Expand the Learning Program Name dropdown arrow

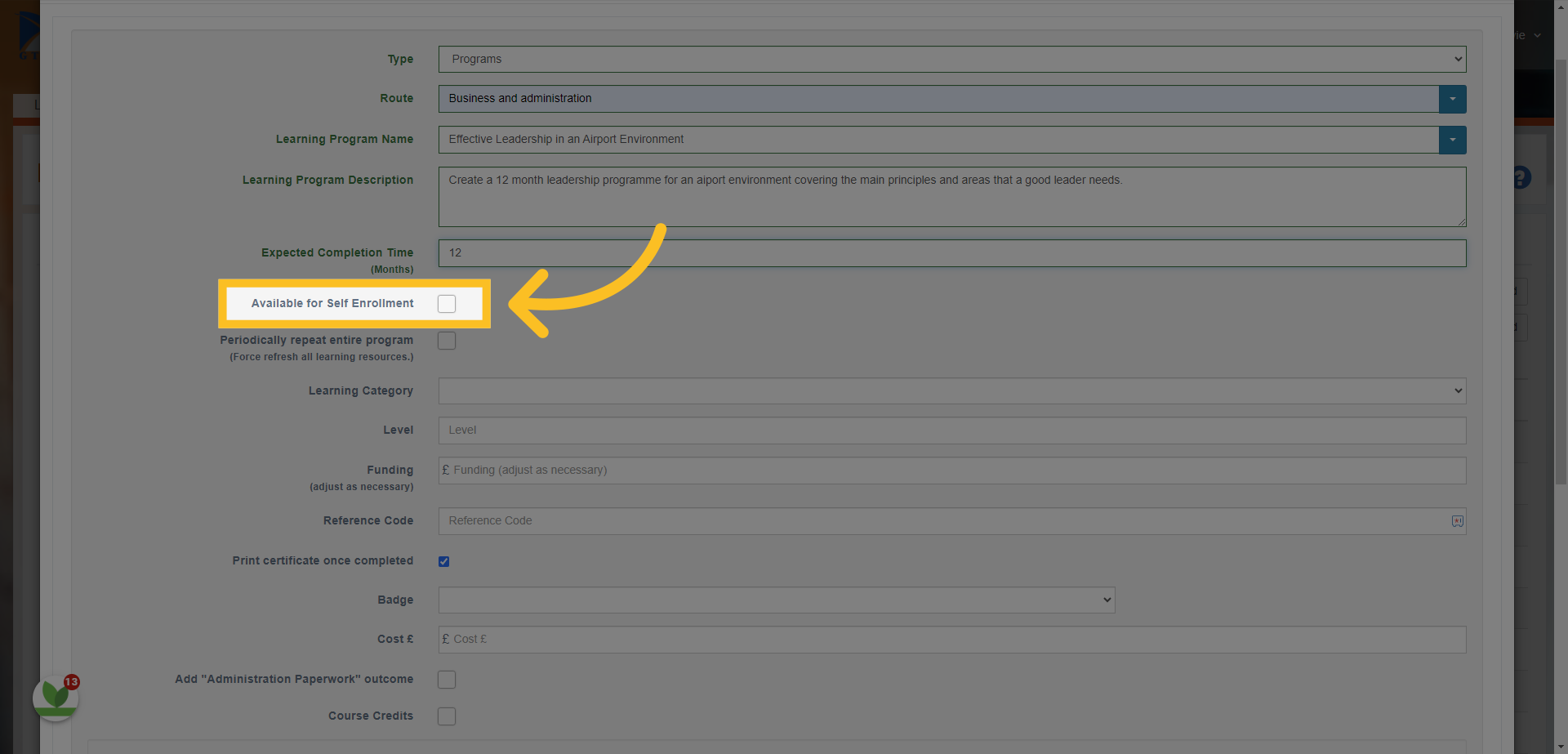tap(1453, 140)
